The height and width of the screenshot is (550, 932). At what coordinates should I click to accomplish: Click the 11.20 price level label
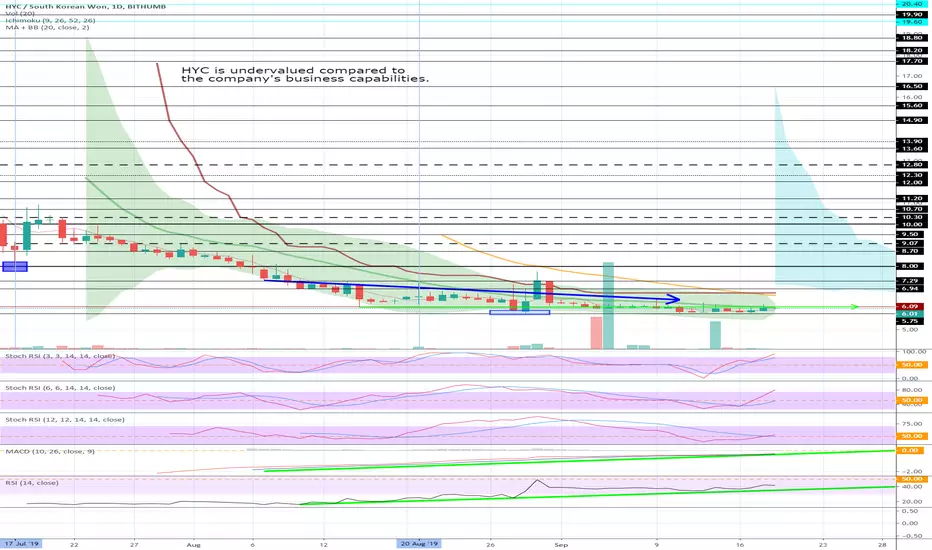click(x=912, y=199)
